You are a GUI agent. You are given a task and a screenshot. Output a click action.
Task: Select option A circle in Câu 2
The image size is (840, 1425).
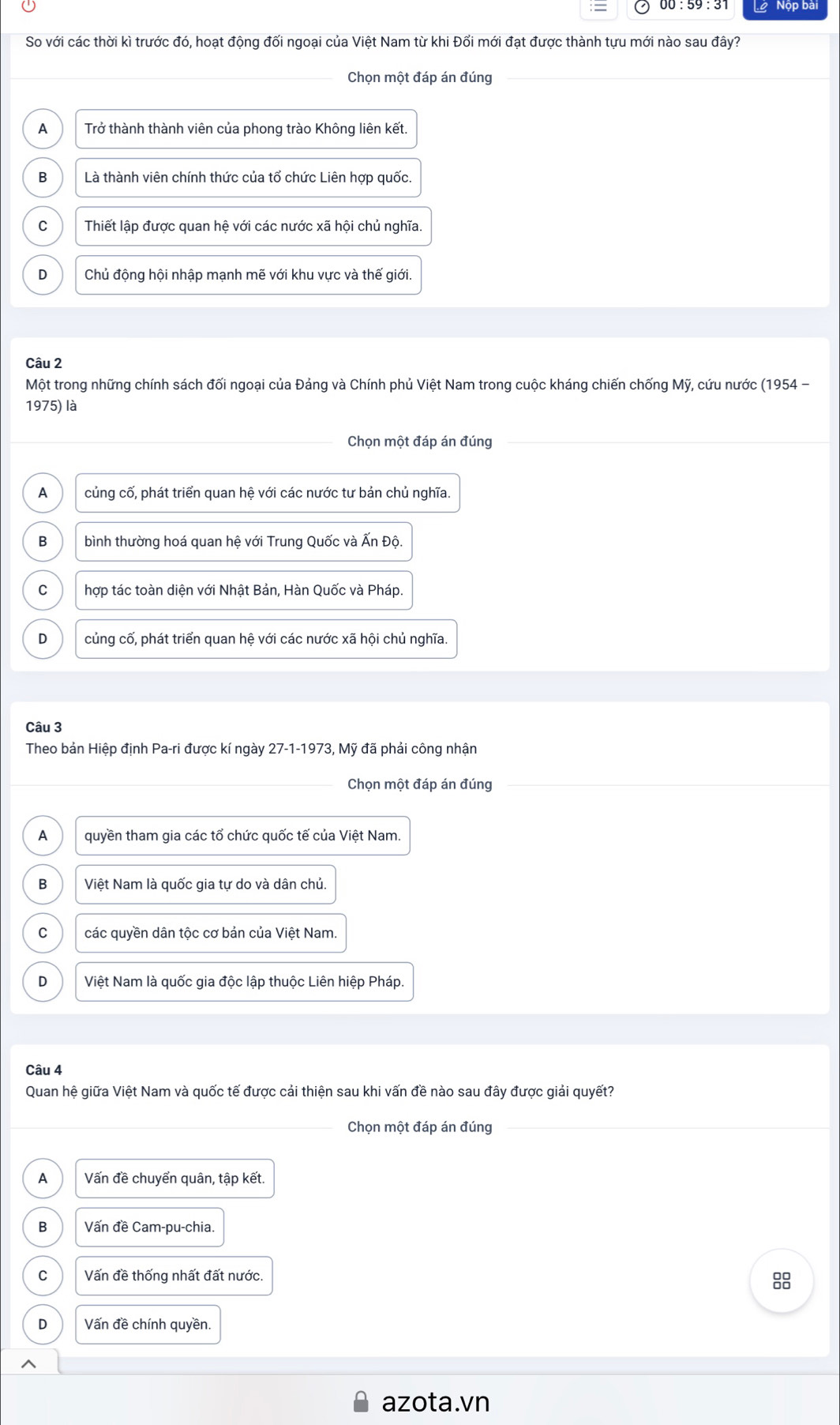43,493
